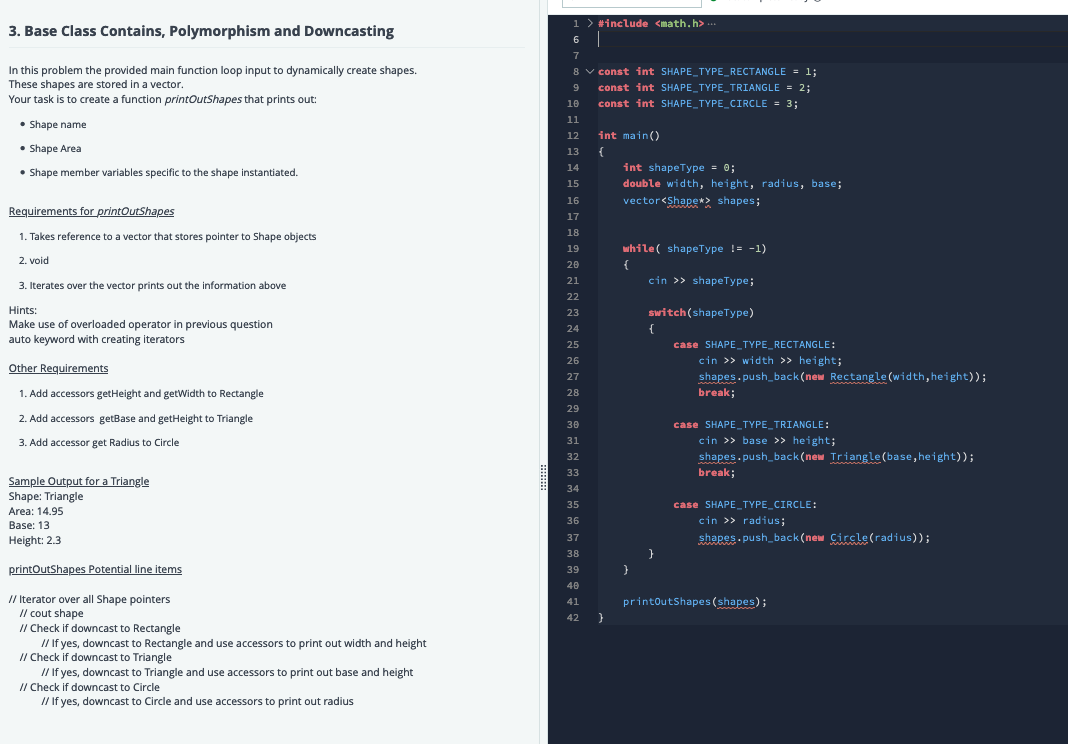Click 'cin >> radius;' line
The height and width of the screenshot is (744, 1068).
pos(742,521)
